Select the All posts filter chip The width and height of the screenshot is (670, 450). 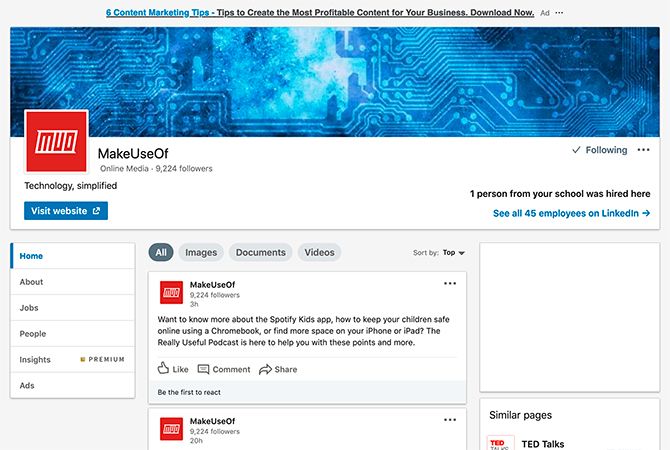pyautogui.click(x=161, y=252)
